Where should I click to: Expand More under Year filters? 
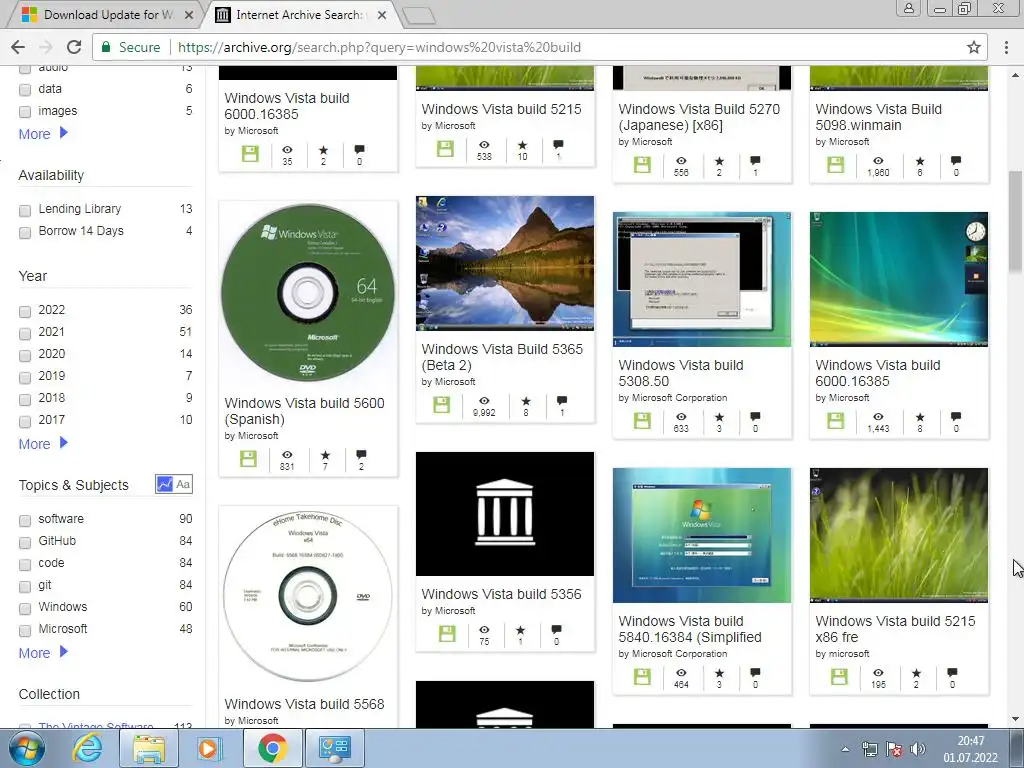[43, 444]
